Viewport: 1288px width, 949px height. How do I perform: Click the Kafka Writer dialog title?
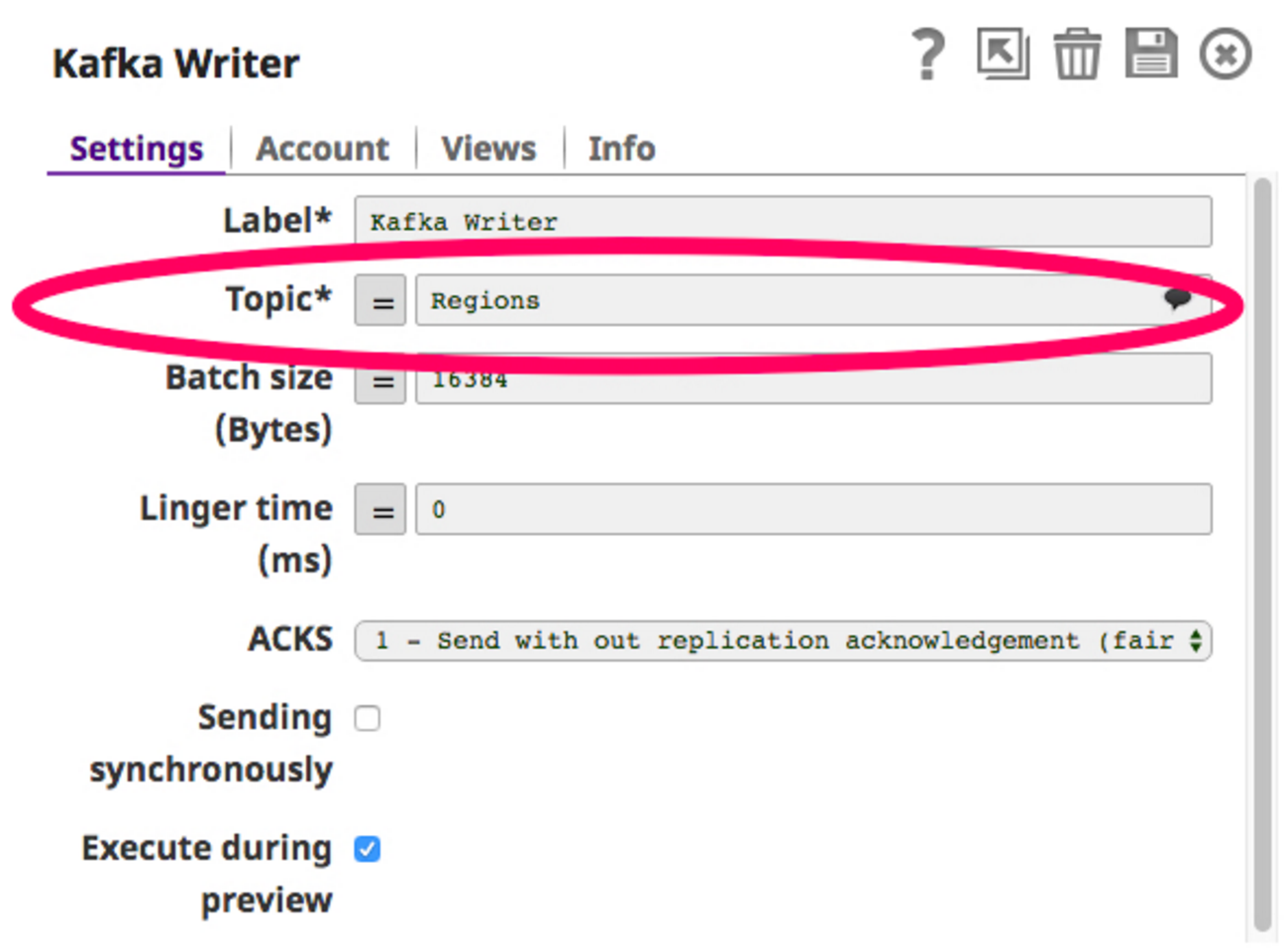[x=175, y=63]
